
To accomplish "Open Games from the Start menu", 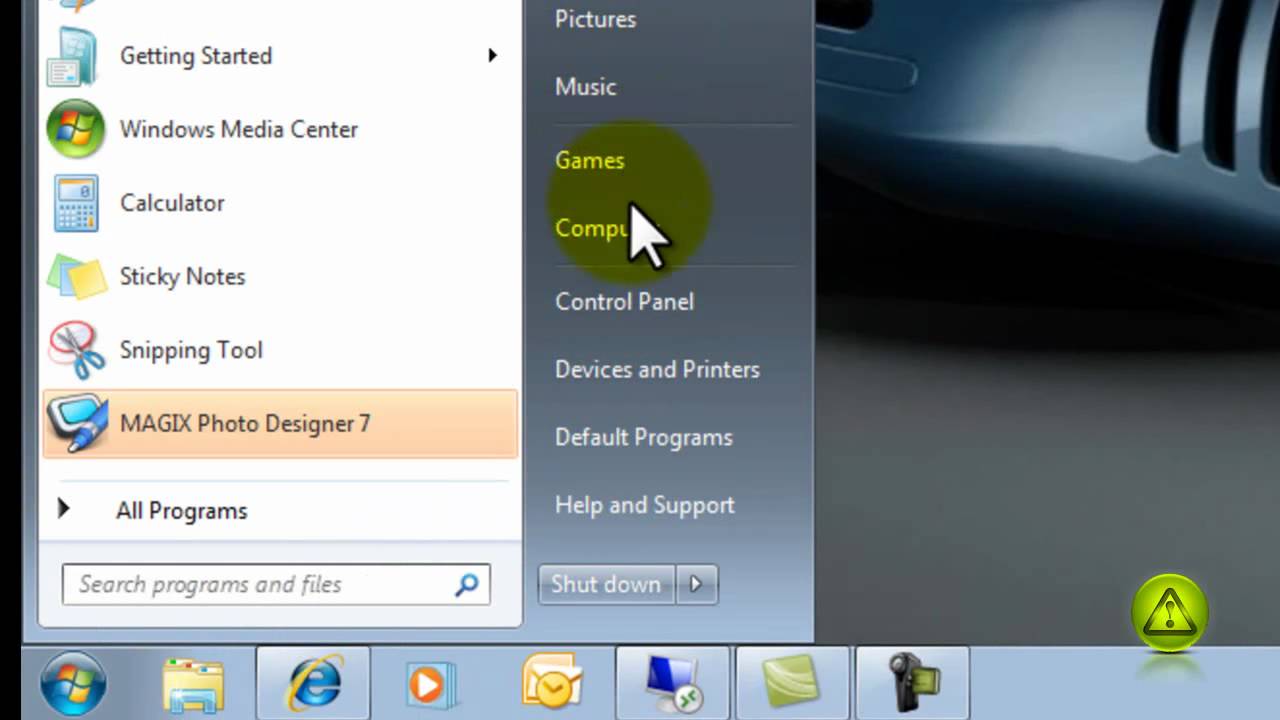I will point(589,161).
